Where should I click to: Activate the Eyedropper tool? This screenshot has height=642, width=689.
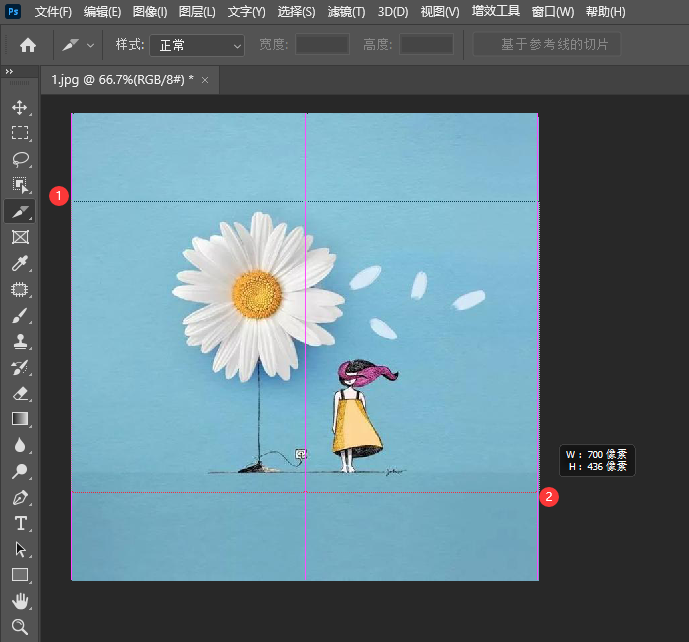(19, 264)
